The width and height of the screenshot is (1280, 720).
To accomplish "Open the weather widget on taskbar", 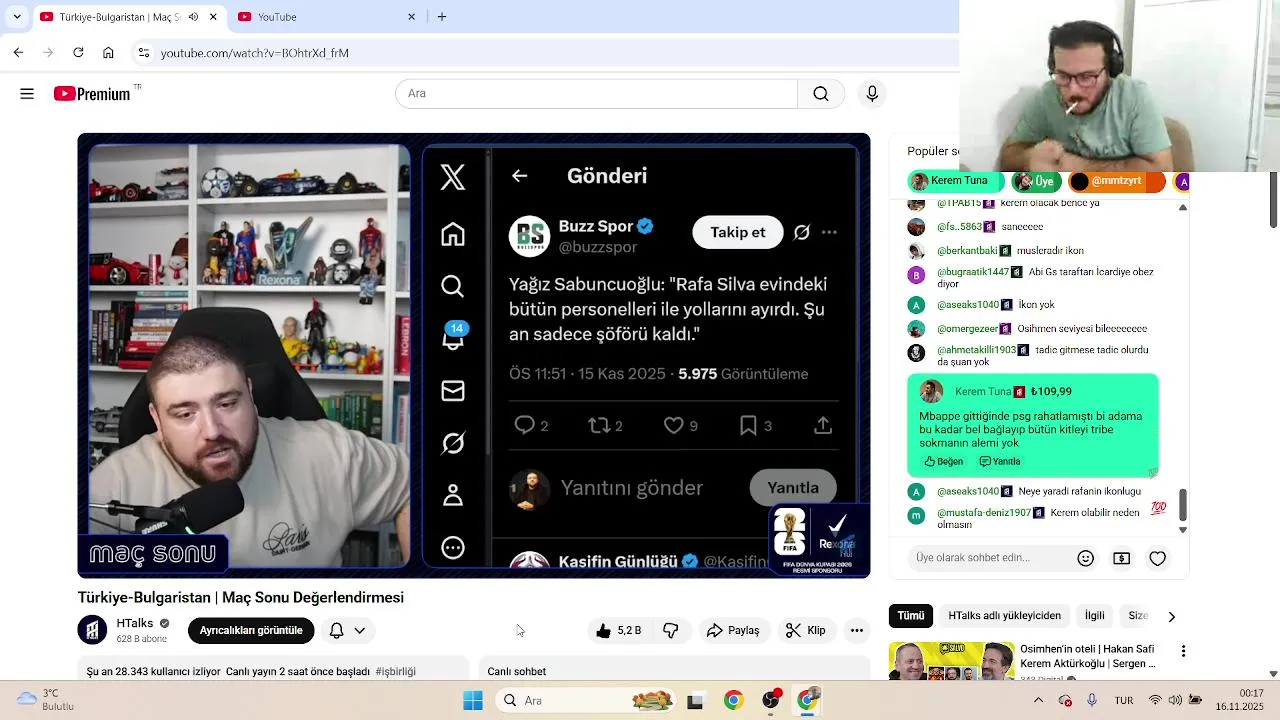I will point(47,699).
